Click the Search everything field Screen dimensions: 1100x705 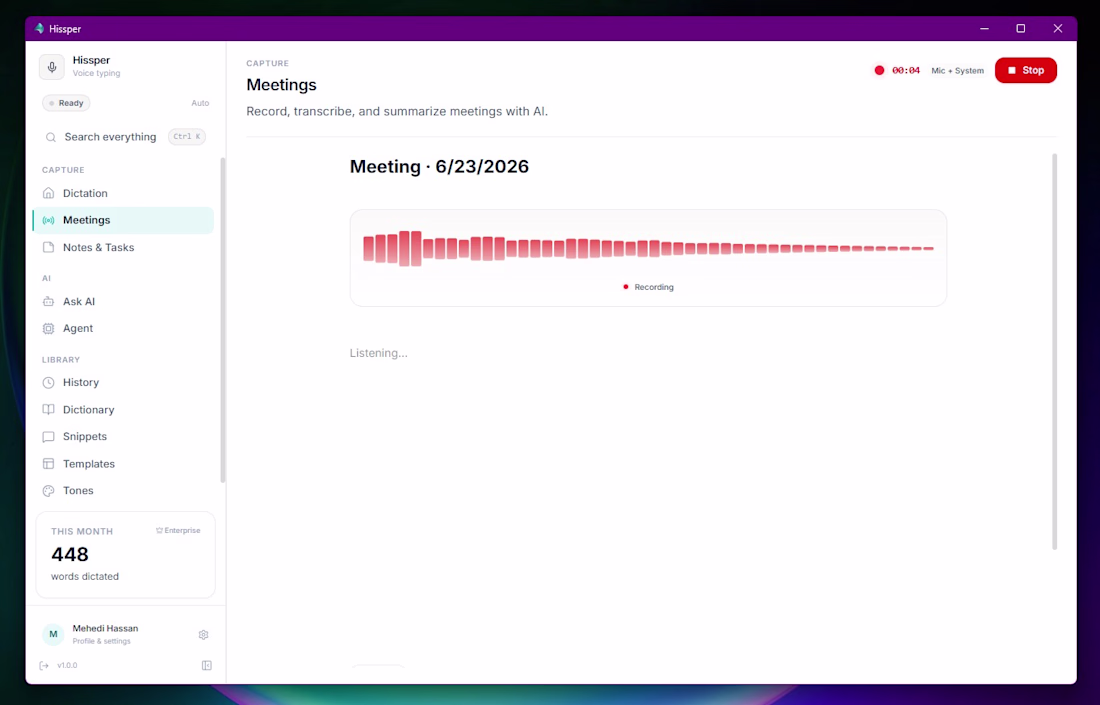(x=124, y=137)
